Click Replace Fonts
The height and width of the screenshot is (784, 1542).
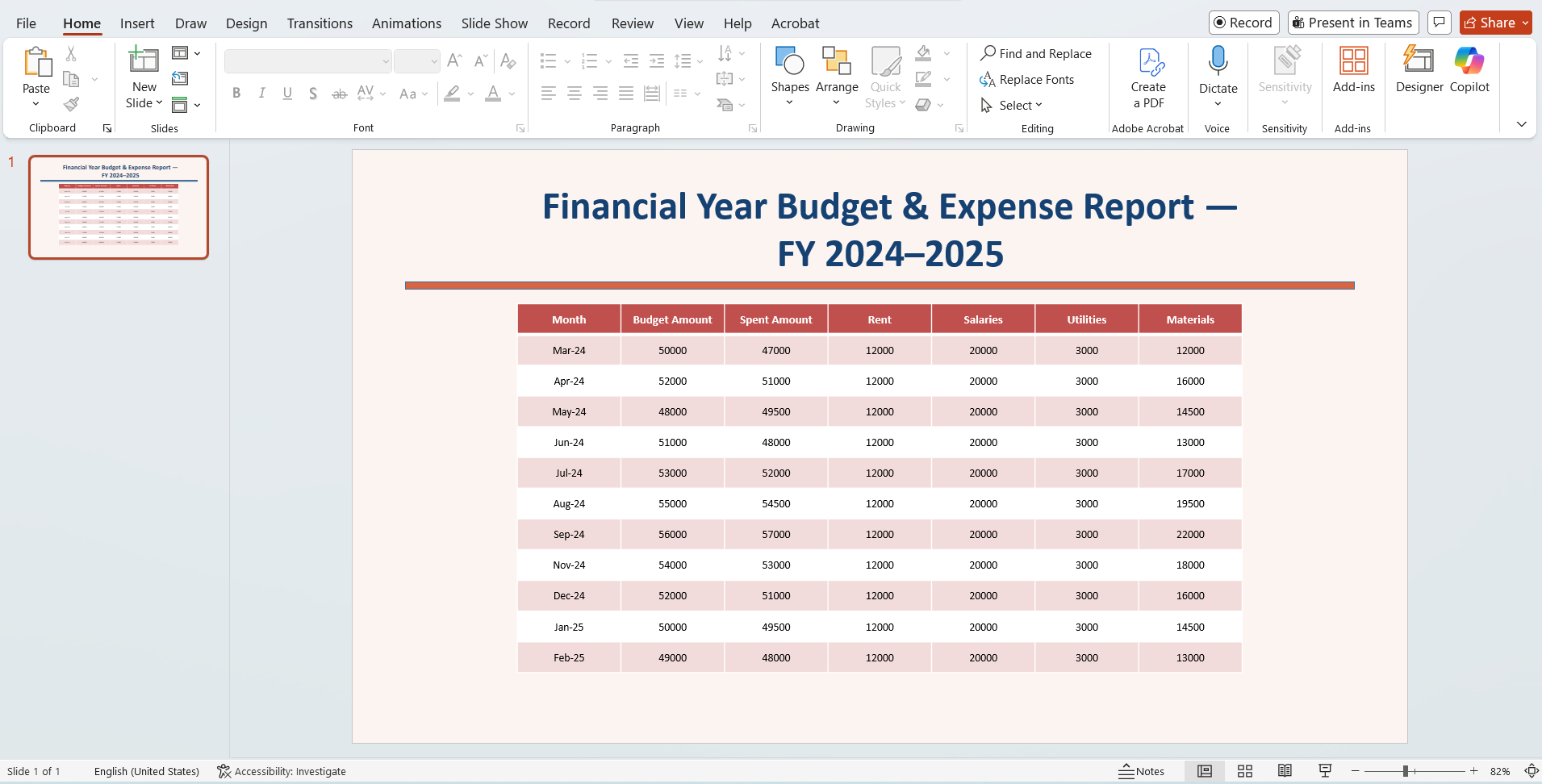pos(1026,79)
